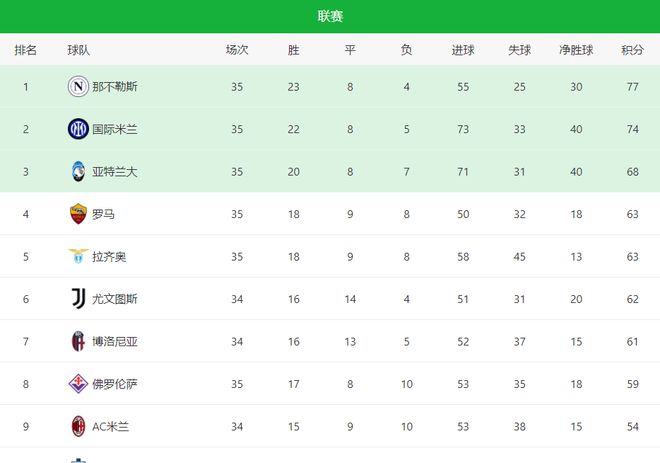660x463 pixels.
Task: Click the 球队 column header
Action: tap(80, 50)
